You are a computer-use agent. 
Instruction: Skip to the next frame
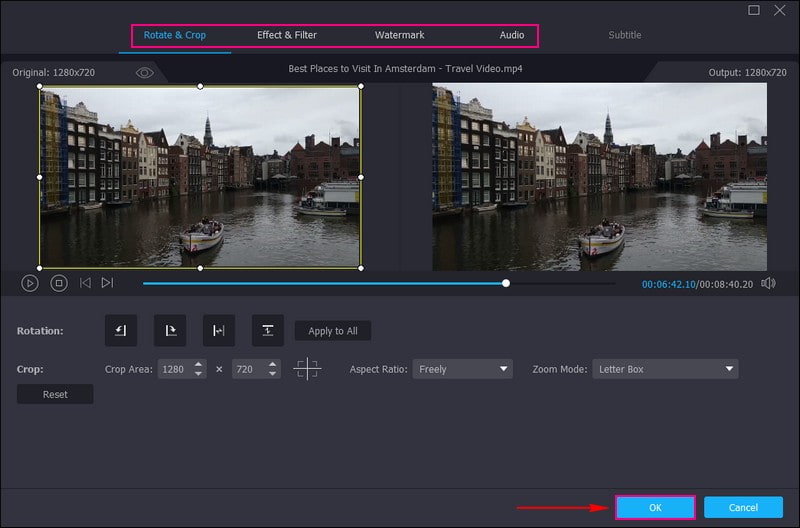[107, 283]
